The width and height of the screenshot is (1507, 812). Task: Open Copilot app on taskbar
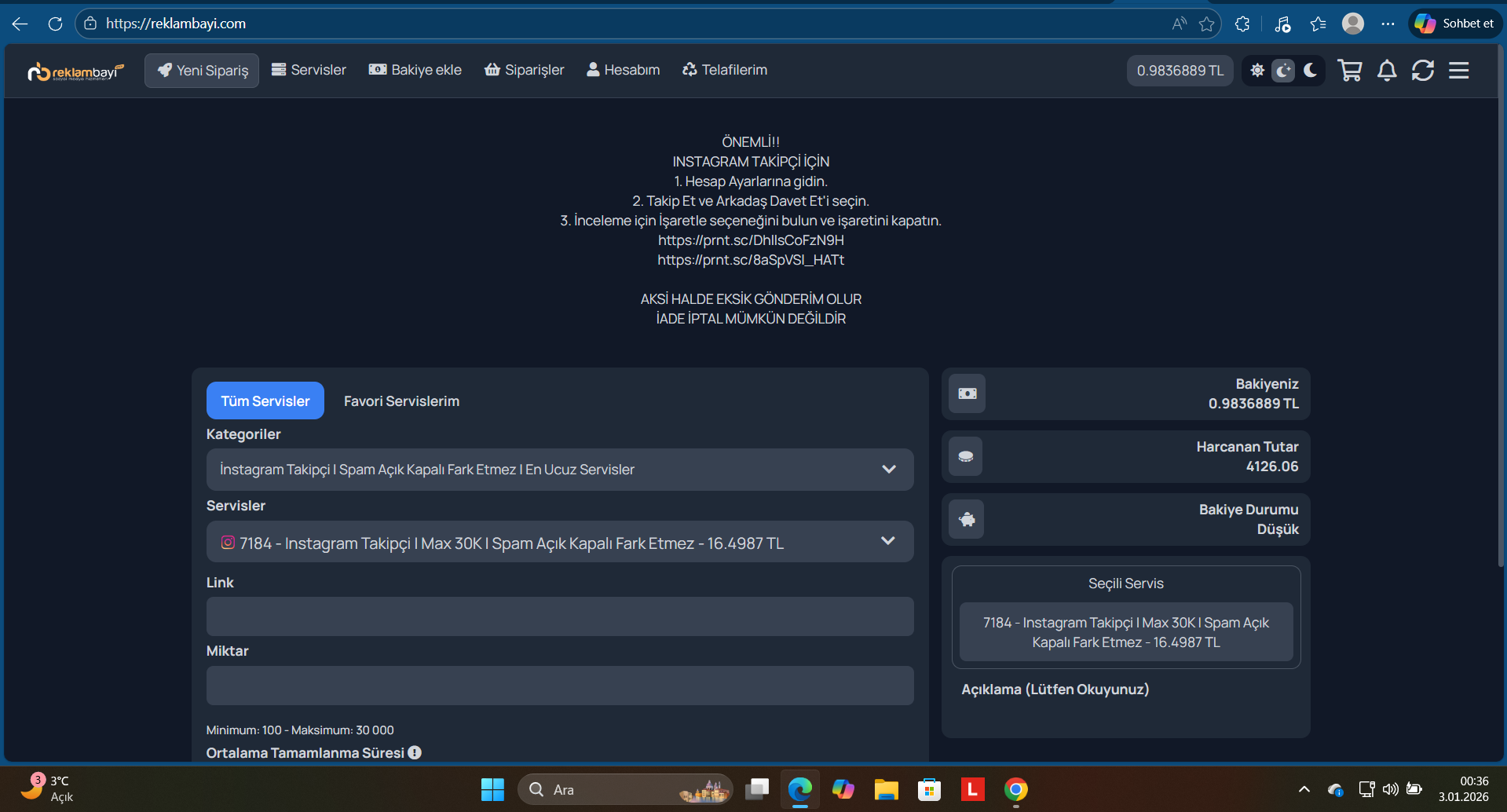point(843,789)
